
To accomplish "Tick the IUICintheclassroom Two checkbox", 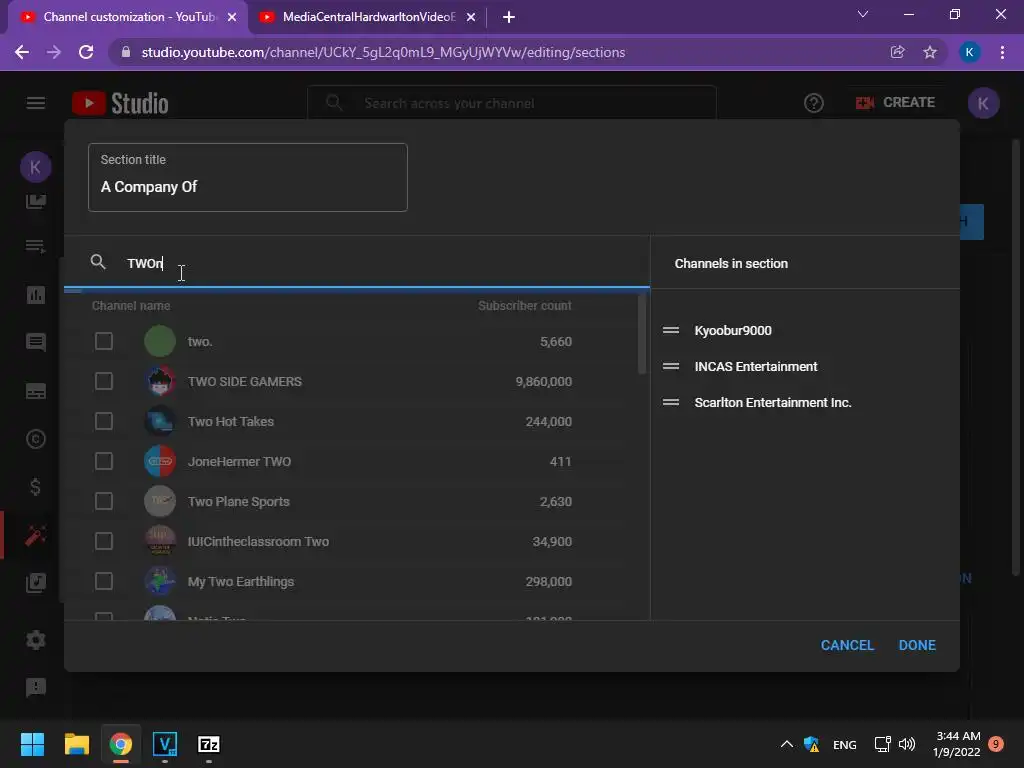I will coord(104,541).
